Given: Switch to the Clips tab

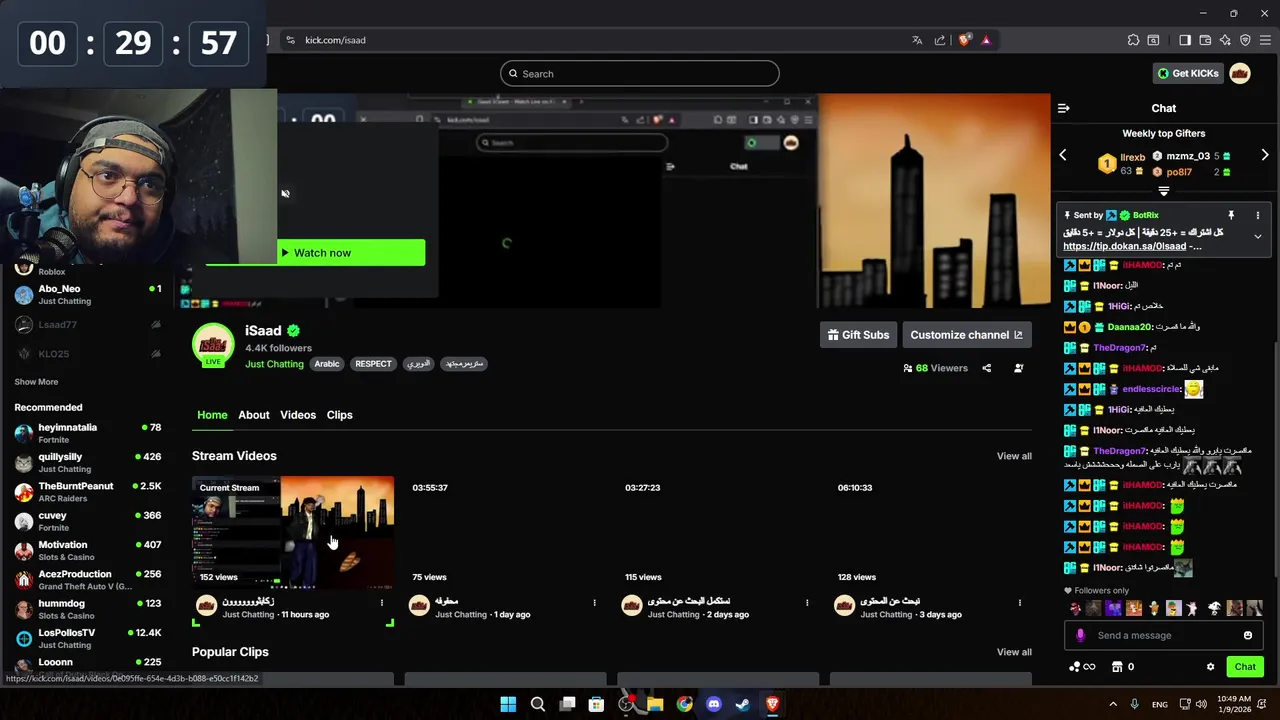Looking at the screenshot, I should pyautogui.click(x=340, y=415).
